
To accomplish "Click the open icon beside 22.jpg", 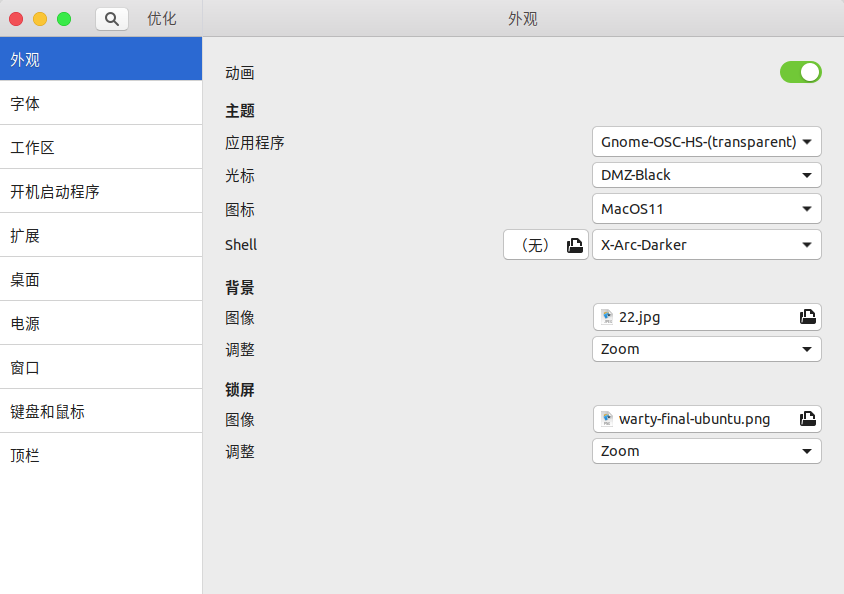I will click(x=807, y=317).
